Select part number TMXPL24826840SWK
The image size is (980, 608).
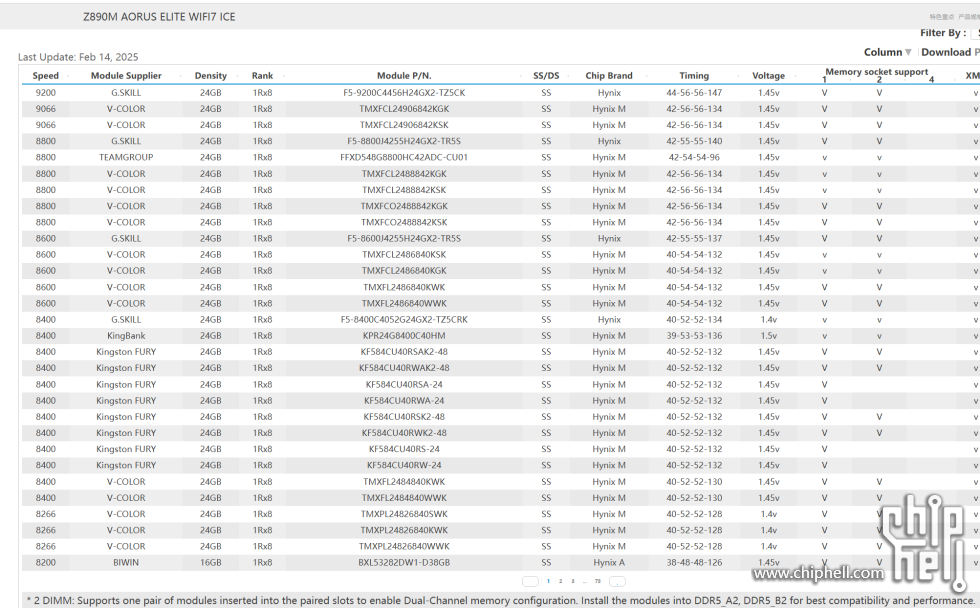[404, 514]
